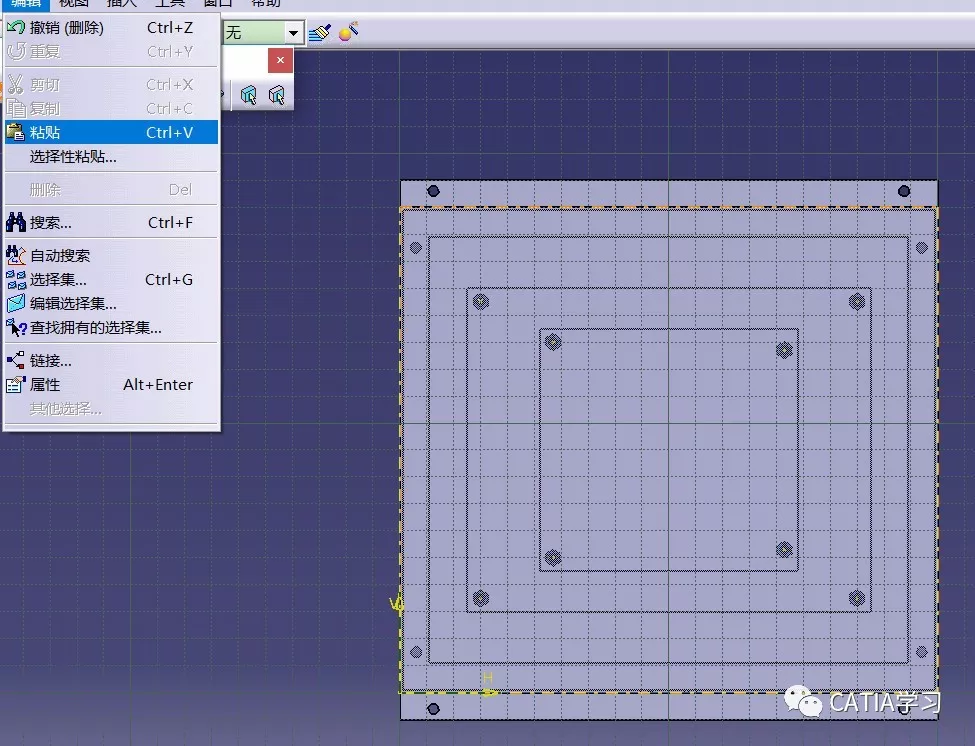This screenshot has width=975, height=746.
Task: Click the right cube-with-cursor toolbar icon
Action: pyautogui.click(x=276, y=95)
